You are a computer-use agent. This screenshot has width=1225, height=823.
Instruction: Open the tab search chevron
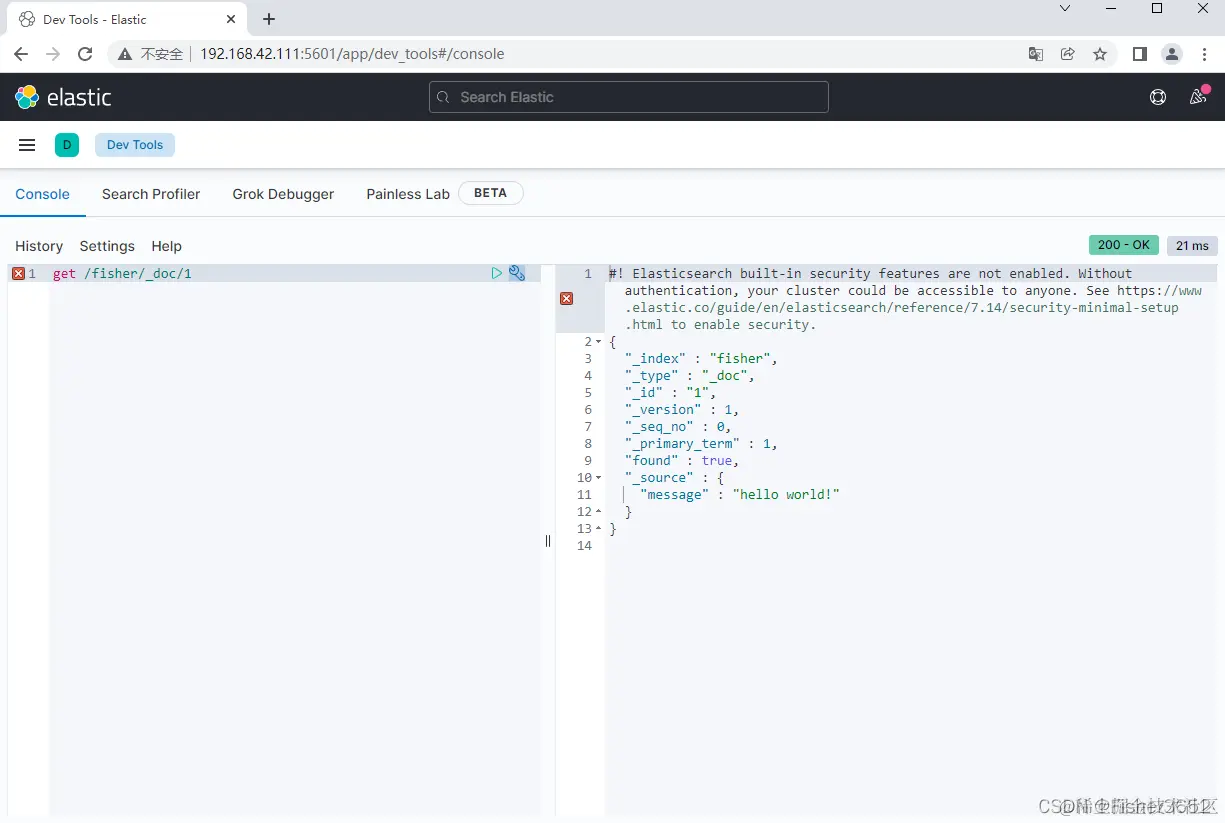pyautogui.click(x=1065, y=8)
